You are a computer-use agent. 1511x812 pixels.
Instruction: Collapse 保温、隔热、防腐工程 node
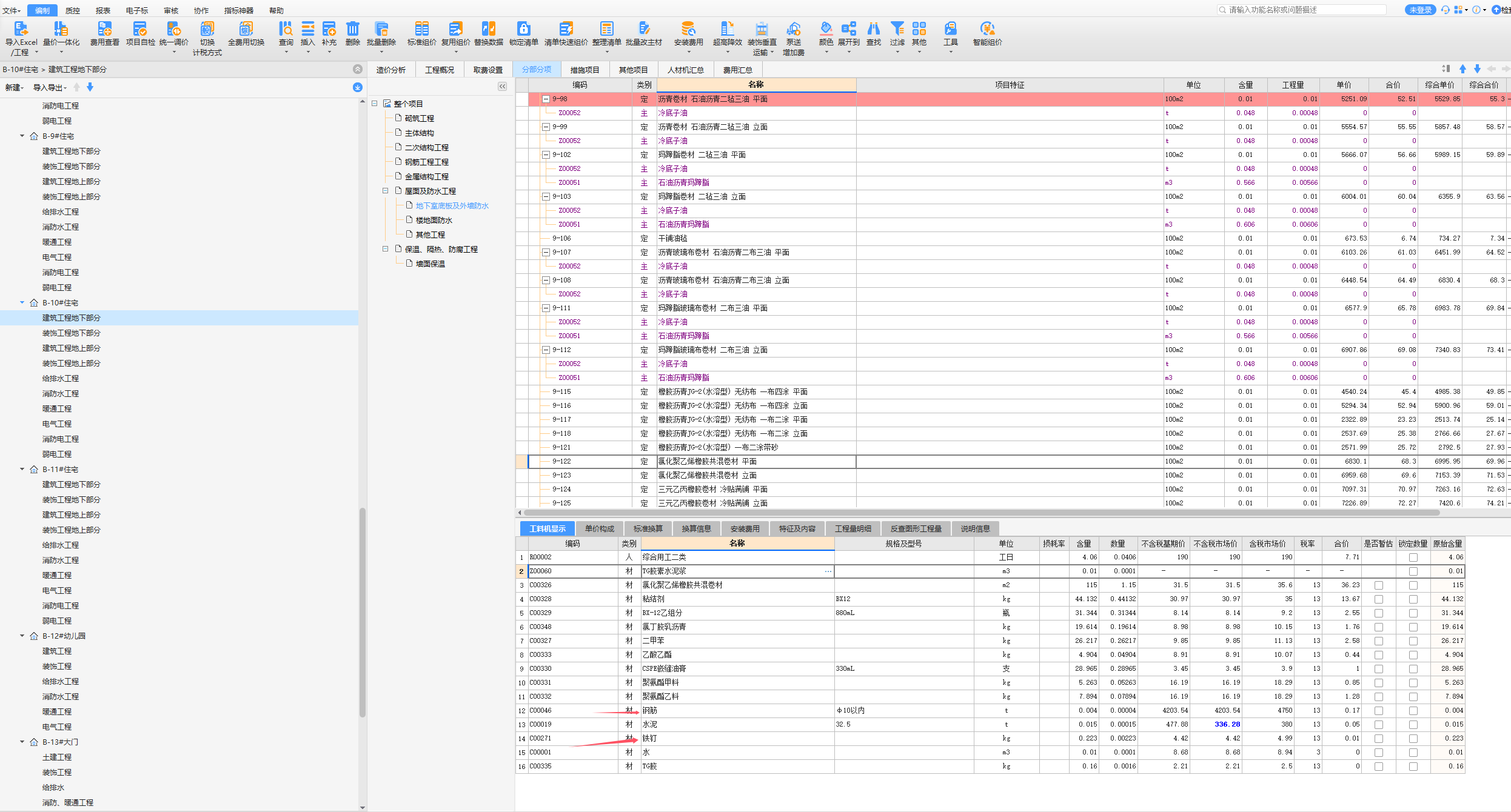(x=385, y=249)
